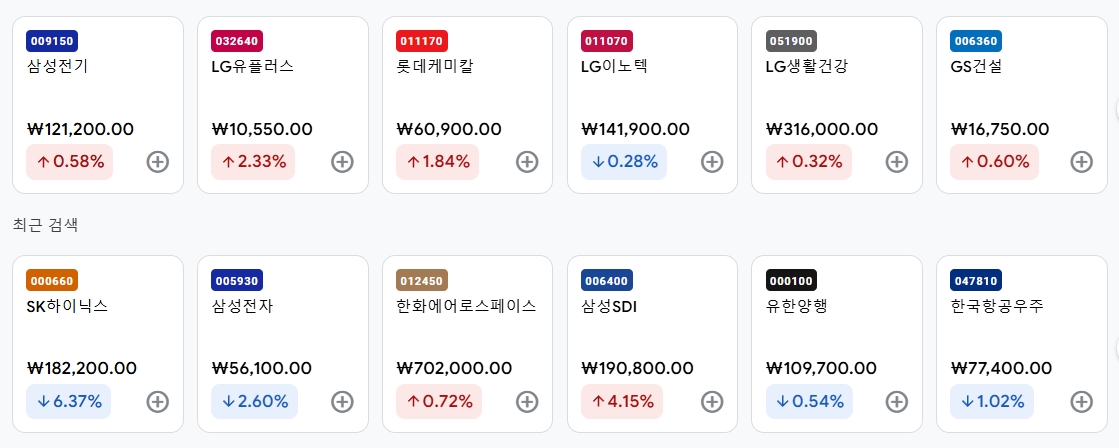The image size is (1119, 448).
Task: Open the 삼성전기 stock name link
Action: point(57,66)
